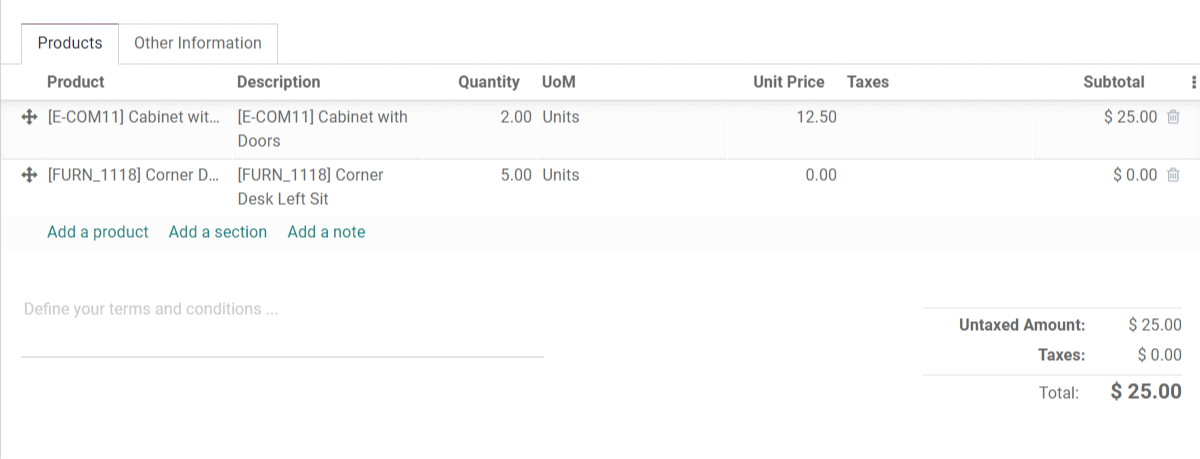
Task: Grab the drag handle for E-COM11 row
Action: (29, 117)
